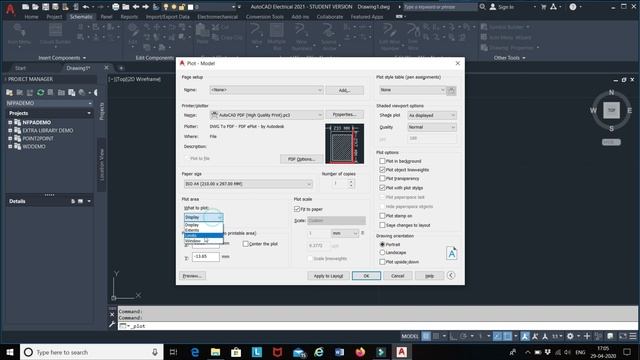Increase the number of copies stepper

[351, 181]
